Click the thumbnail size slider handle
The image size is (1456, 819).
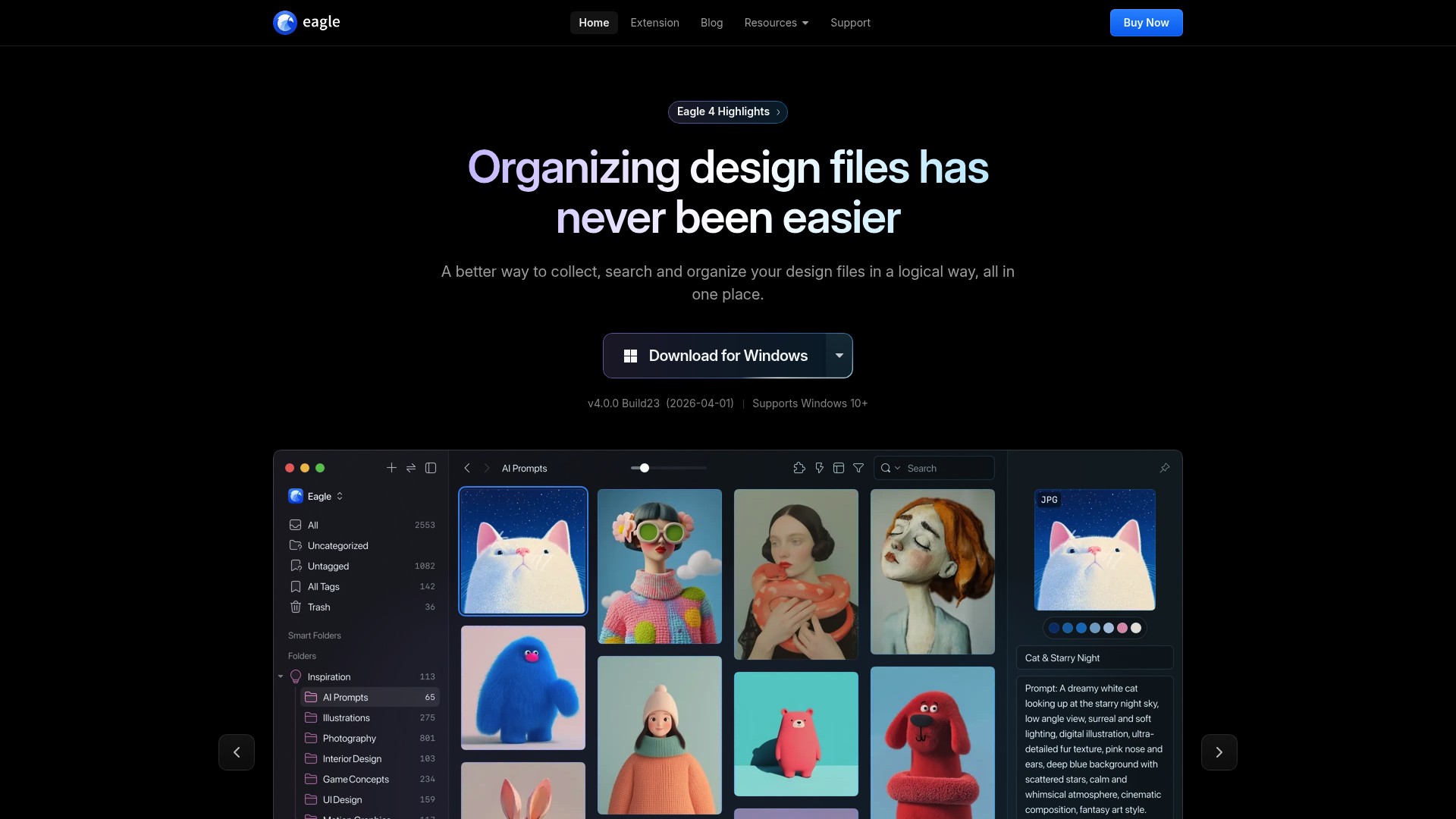point(645,468)
